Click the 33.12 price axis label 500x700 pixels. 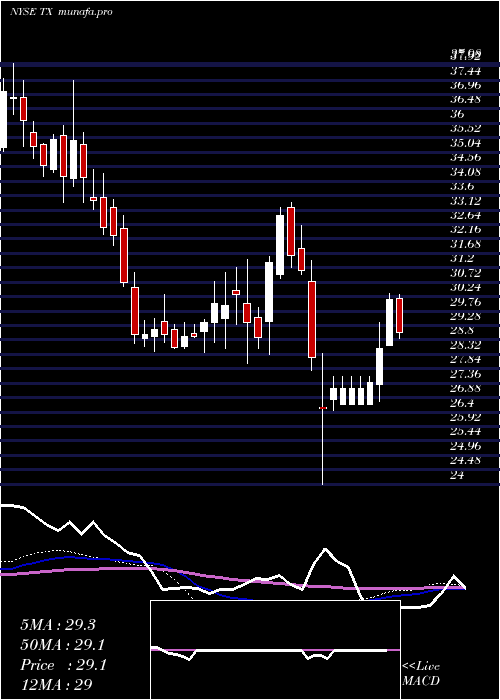coord(465,200)
